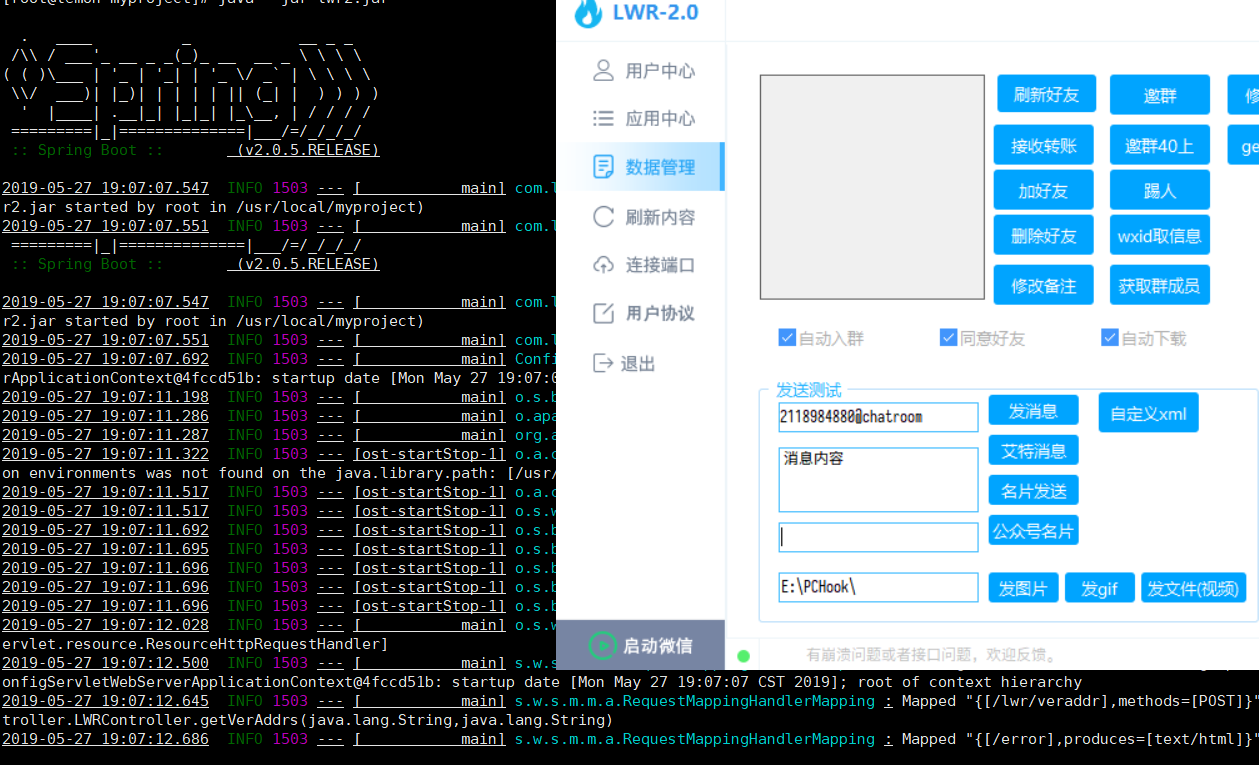The height and width of the screenshot is (765, 1259).
Task: Click the 邀群 button
Action: tap(1160, 95)
